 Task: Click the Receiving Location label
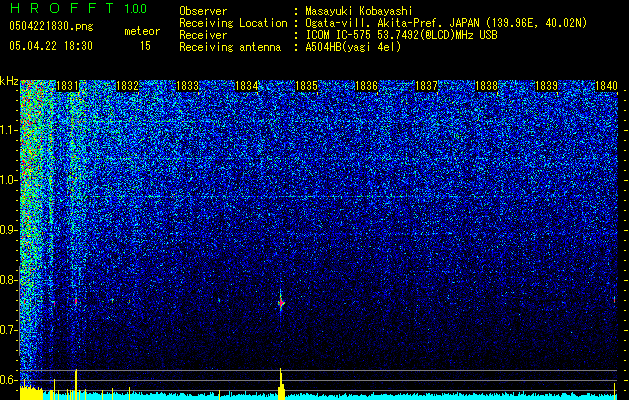pyautogui.click(x=233, y=23)
